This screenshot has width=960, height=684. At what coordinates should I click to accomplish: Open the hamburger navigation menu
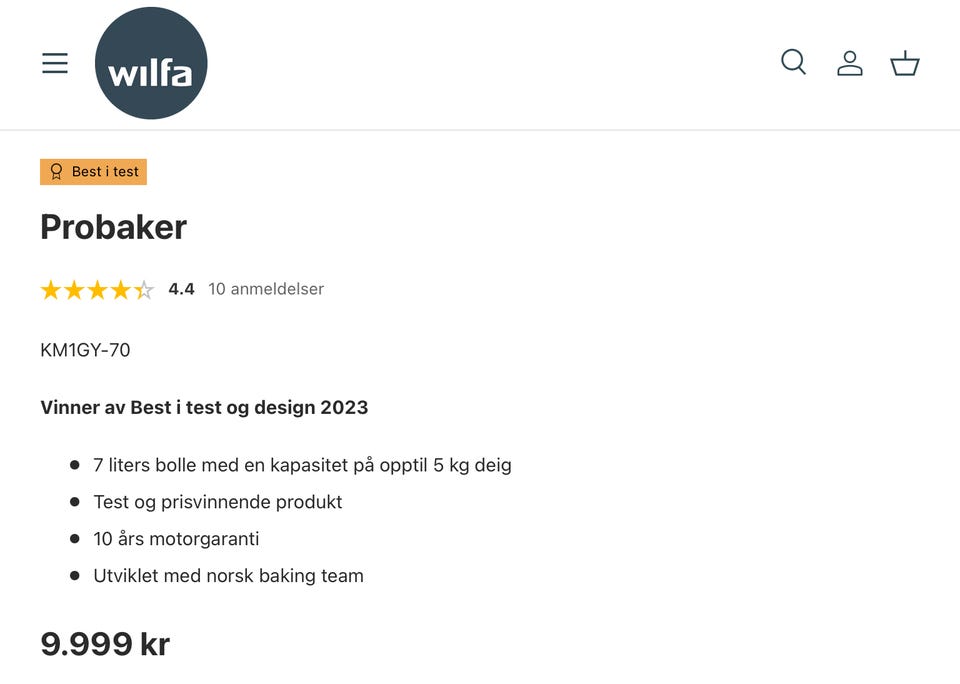coord(55,63)
